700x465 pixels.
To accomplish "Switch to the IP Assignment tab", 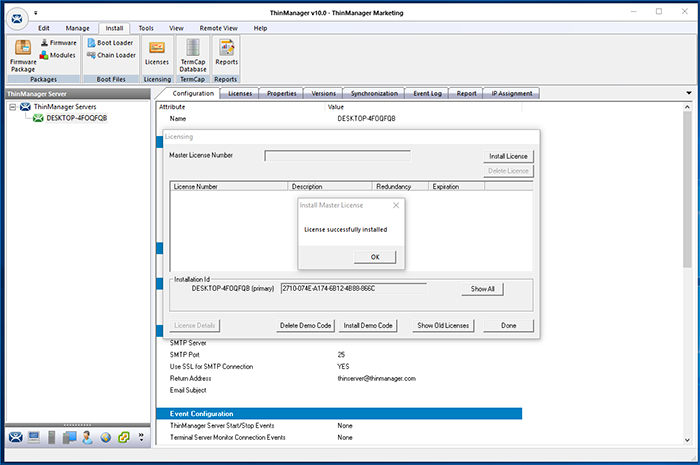I will pos(512,93).
